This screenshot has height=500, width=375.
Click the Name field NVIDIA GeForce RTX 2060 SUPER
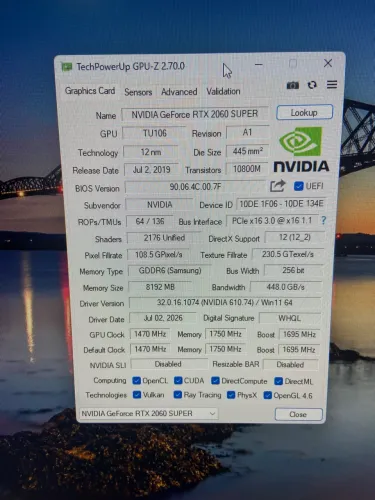195,114
